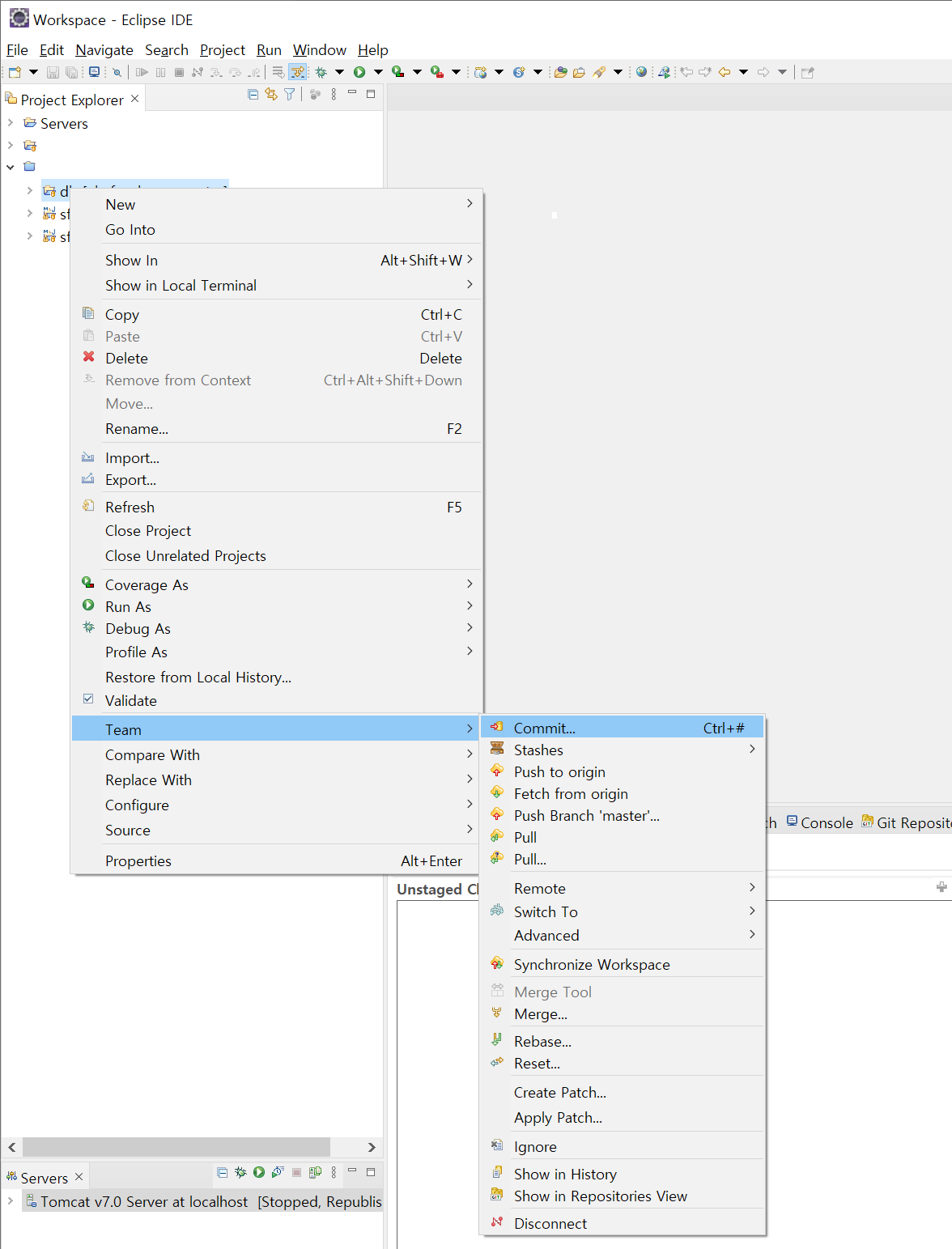Start the server in debug mode from Servers panel

pyautogui.click(x=240, y=1172)
